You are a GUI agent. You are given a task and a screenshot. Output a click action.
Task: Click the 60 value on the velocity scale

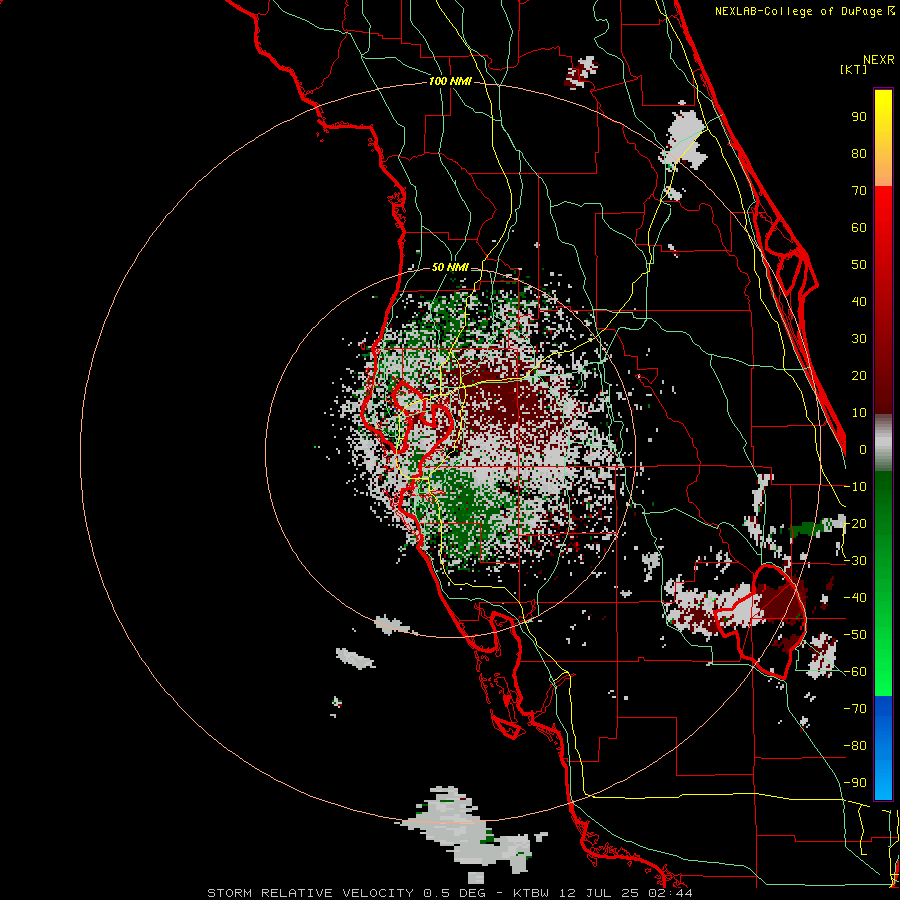[x=859, y=228]
